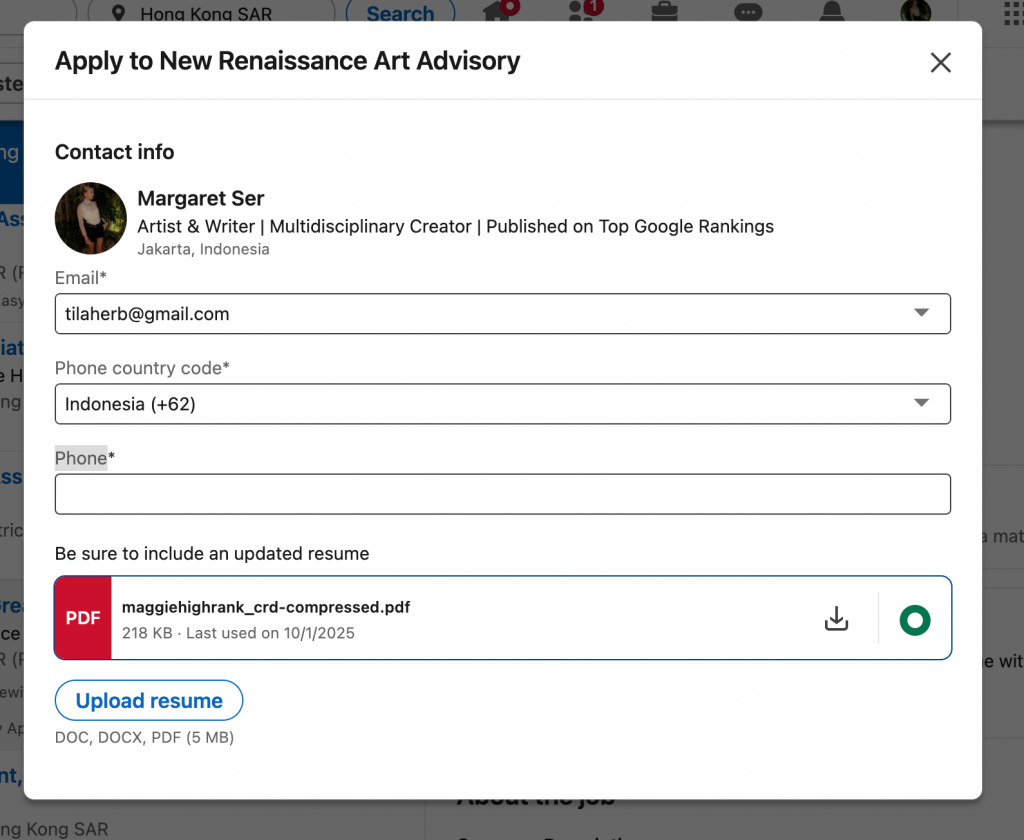Dismiss the Apply dialog with the X
Viewport: 1024px width, 840px height.
click(940, 62)
